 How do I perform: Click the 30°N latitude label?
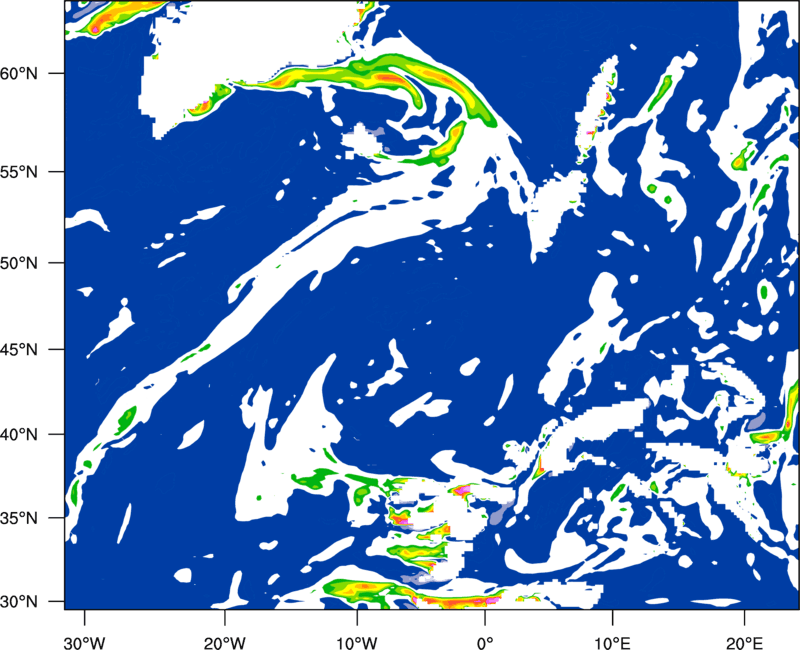tap(19, 602)
